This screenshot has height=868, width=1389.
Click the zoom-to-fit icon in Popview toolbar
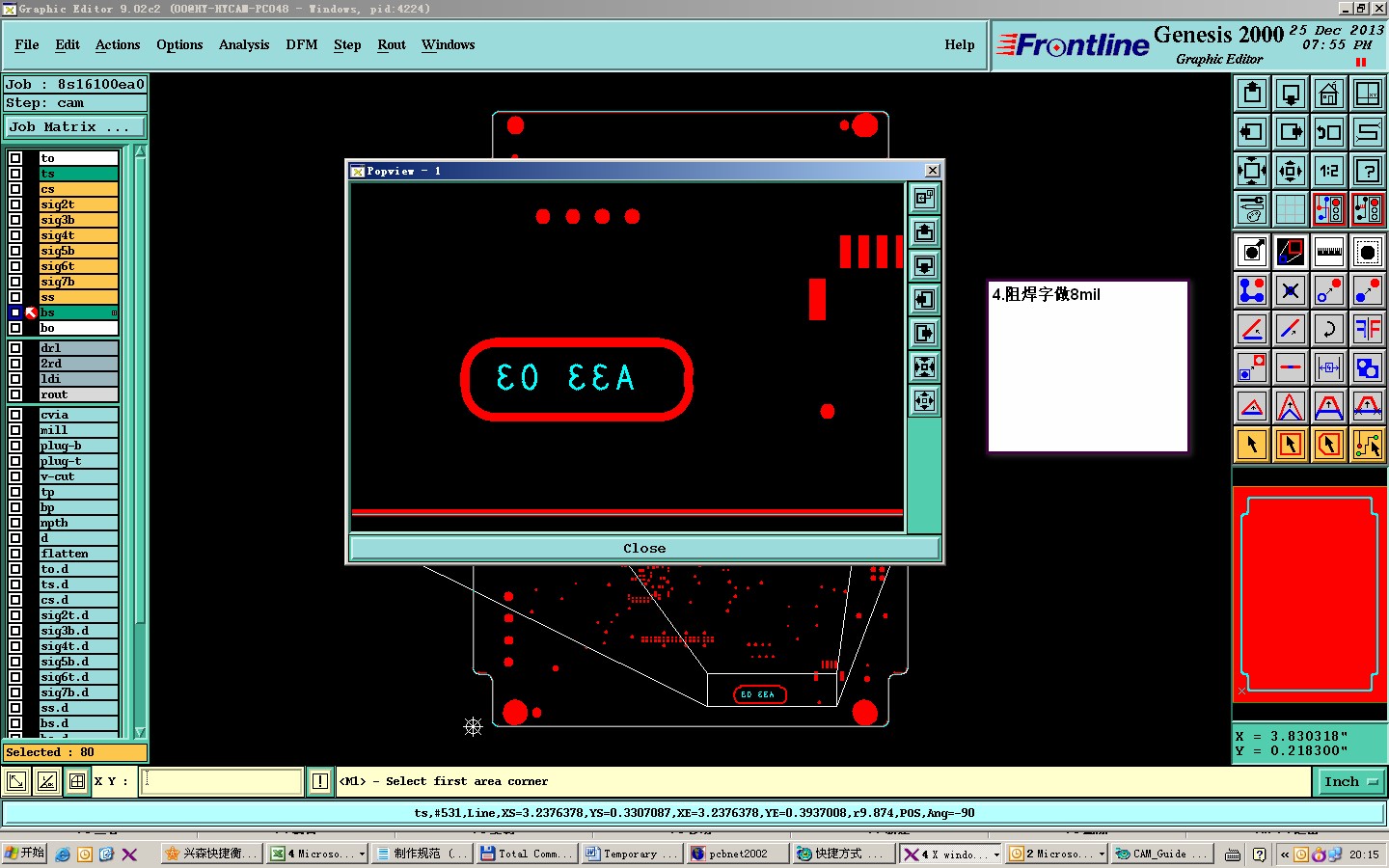pyautogui.click(x=924, y=366)
